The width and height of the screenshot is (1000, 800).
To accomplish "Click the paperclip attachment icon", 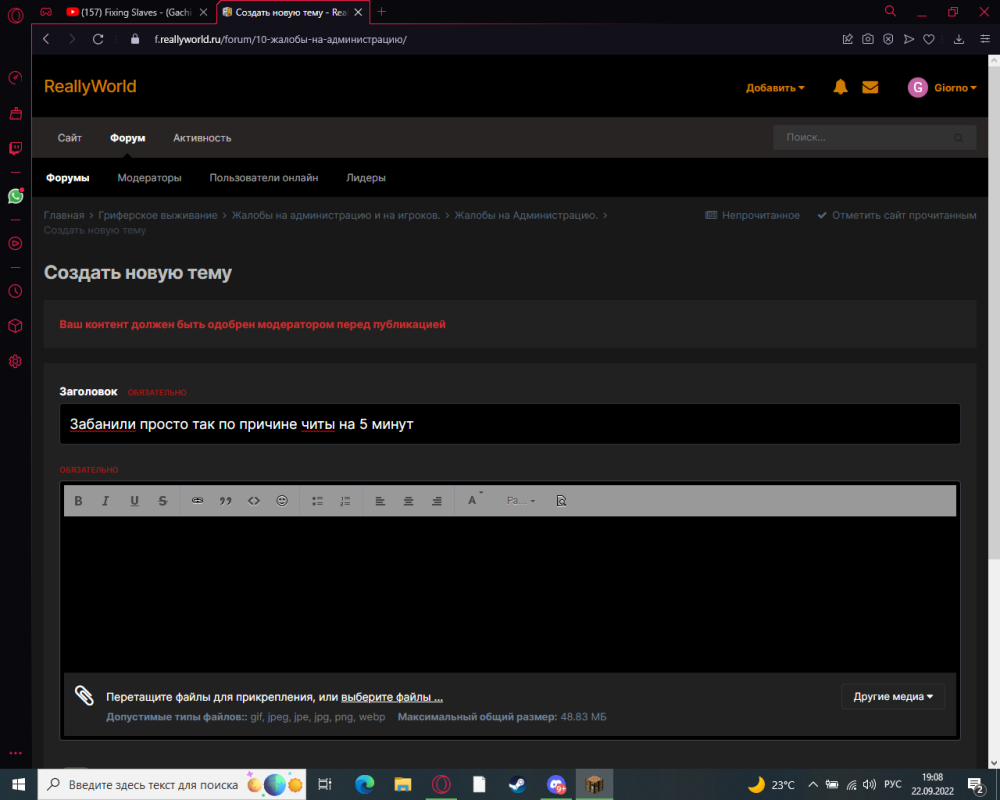I will (x=84, y=695).
